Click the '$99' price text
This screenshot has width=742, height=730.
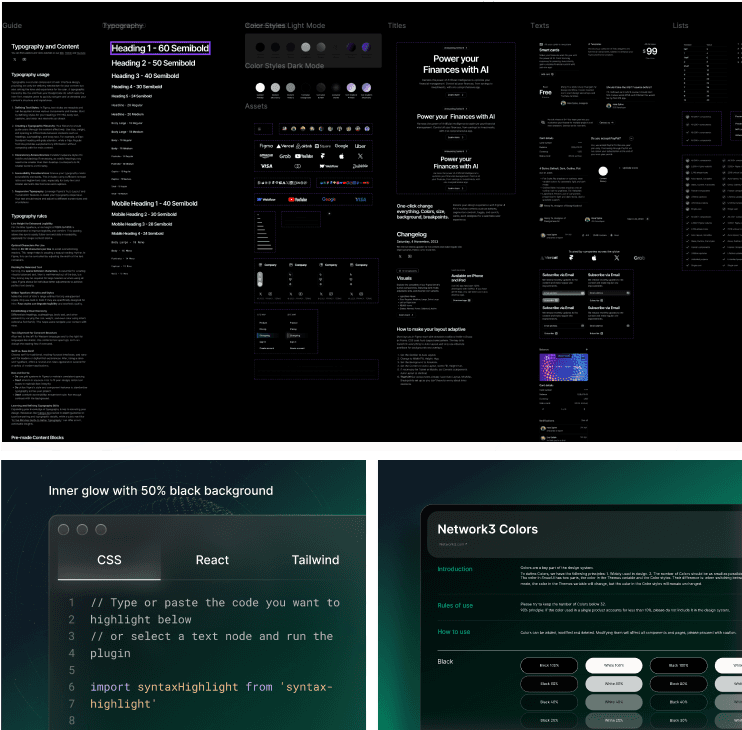tap(650, 51)
